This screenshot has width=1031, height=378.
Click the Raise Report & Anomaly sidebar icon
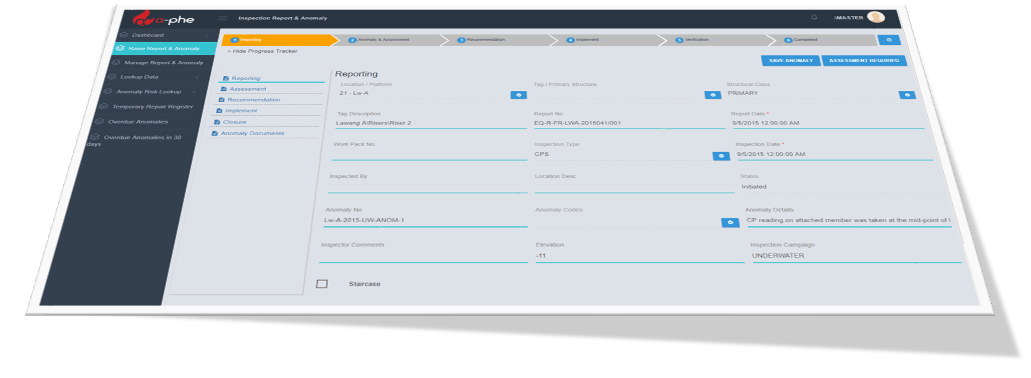(119, 49)
